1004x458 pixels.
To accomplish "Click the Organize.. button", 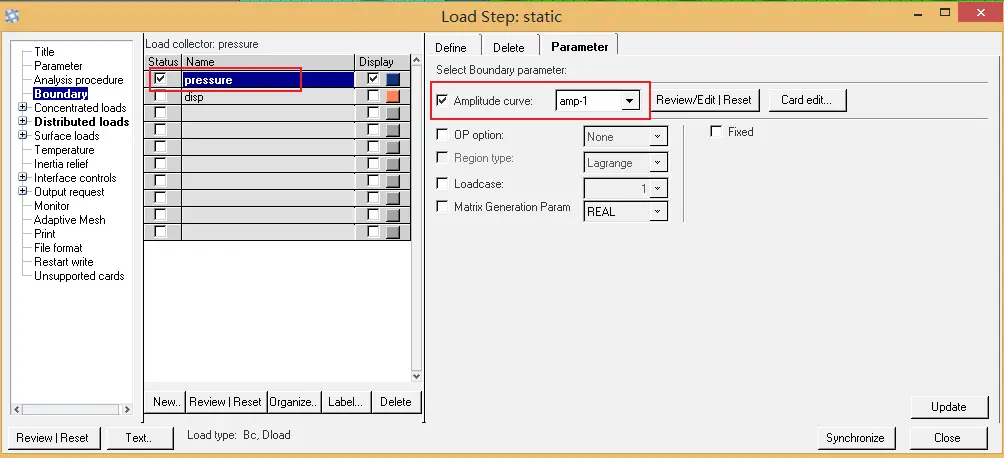I will coord(293,402).
